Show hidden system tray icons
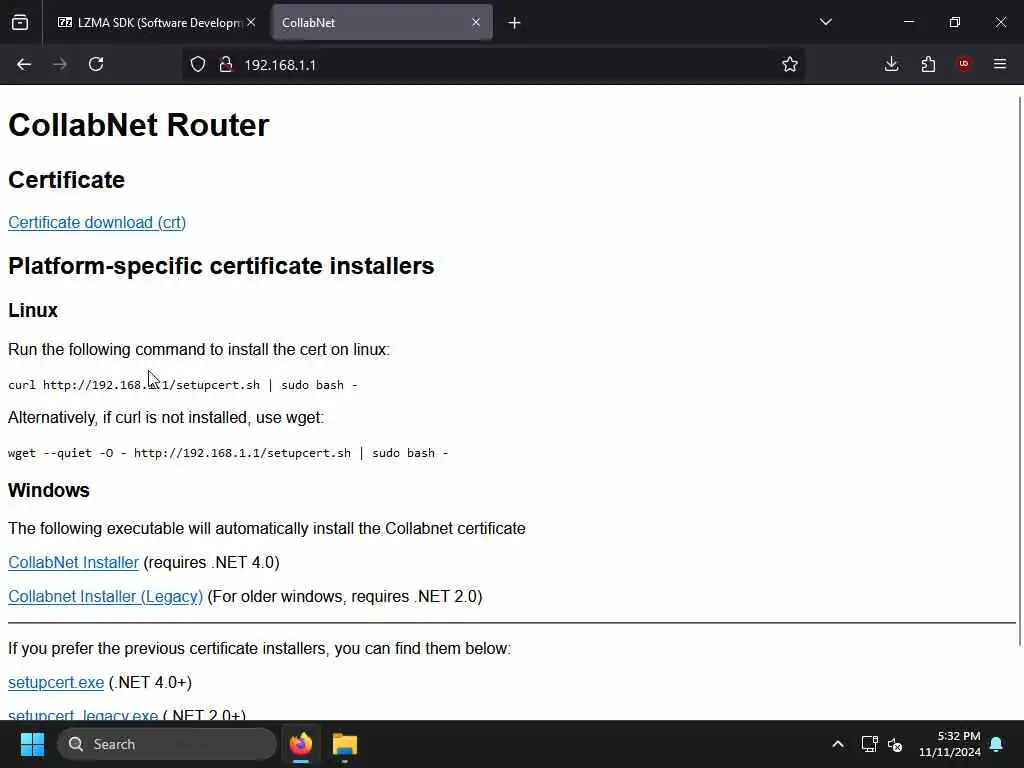 point(837,744)
